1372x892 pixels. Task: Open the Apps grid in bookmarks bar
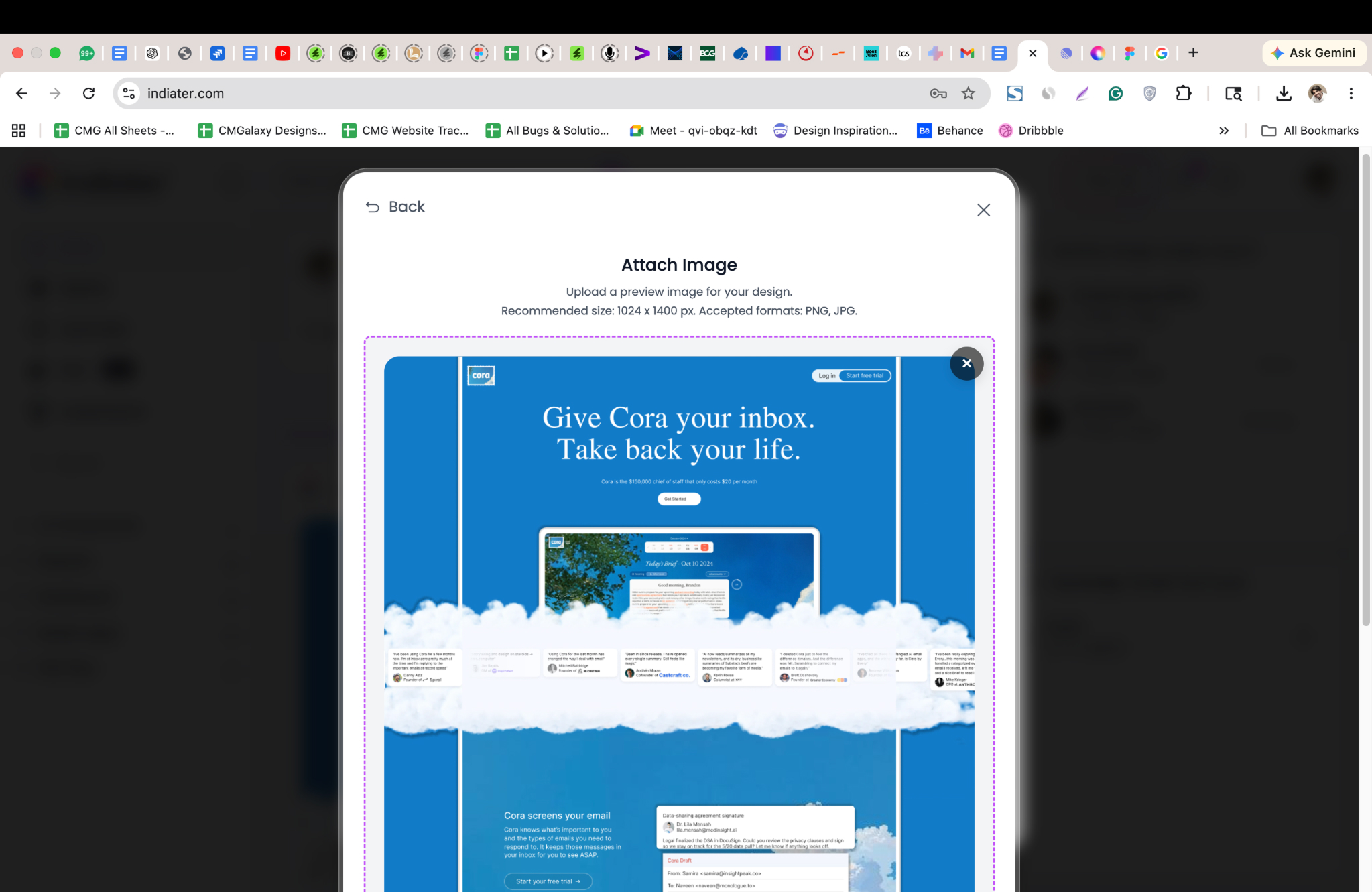(x=19, y=131)
